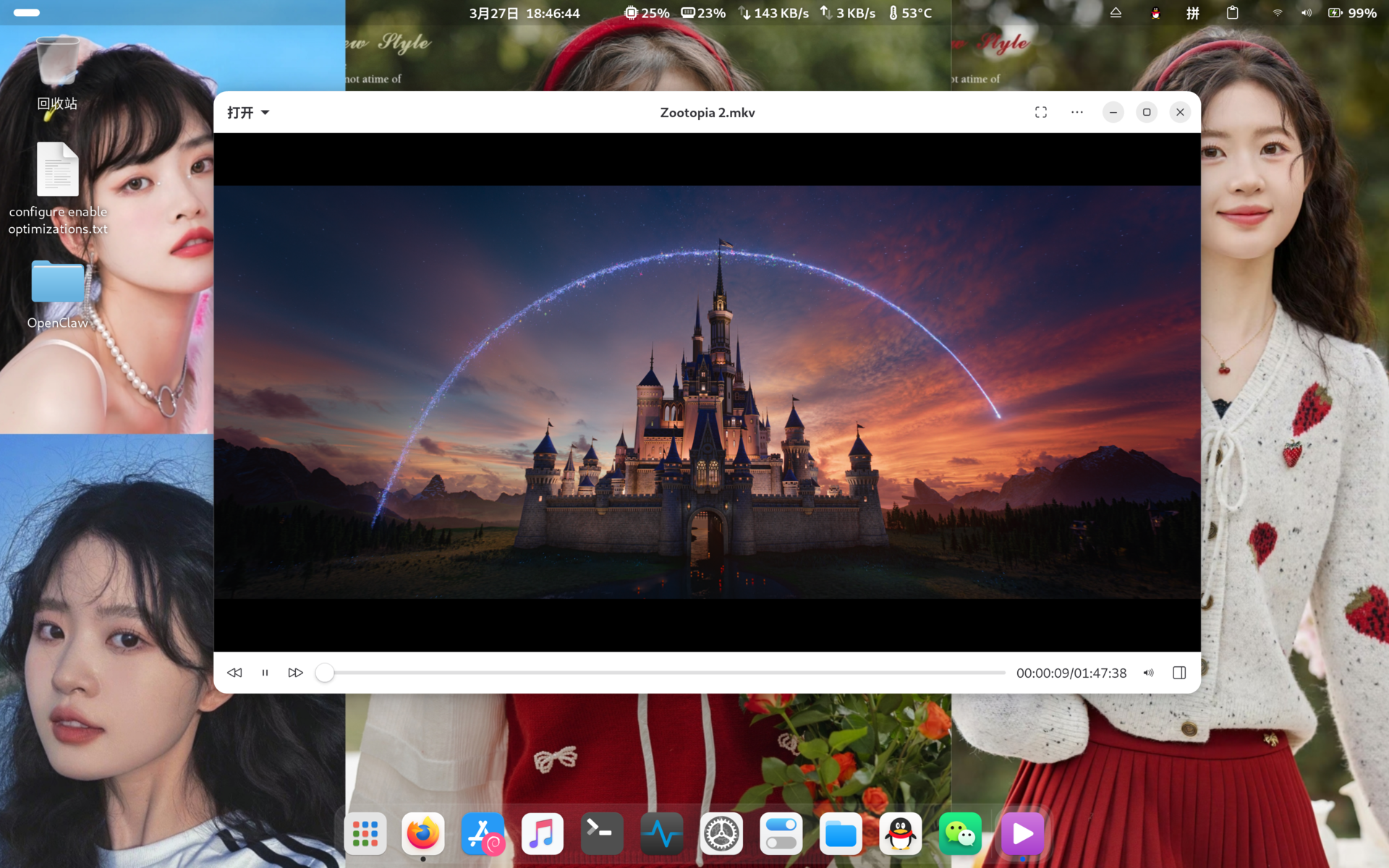Click the seek bar progress handle
This screenshot has height=868, width=1389.
tap(325, 673)
